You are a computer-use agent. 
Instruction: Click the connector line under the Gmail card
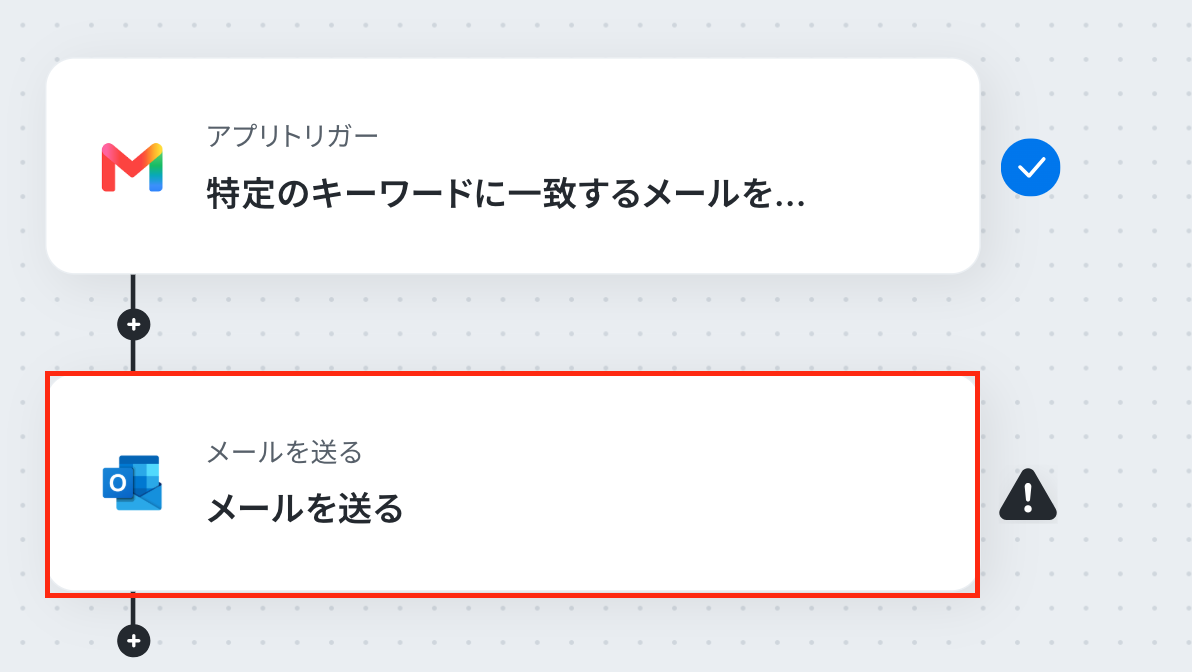point(133,290)
